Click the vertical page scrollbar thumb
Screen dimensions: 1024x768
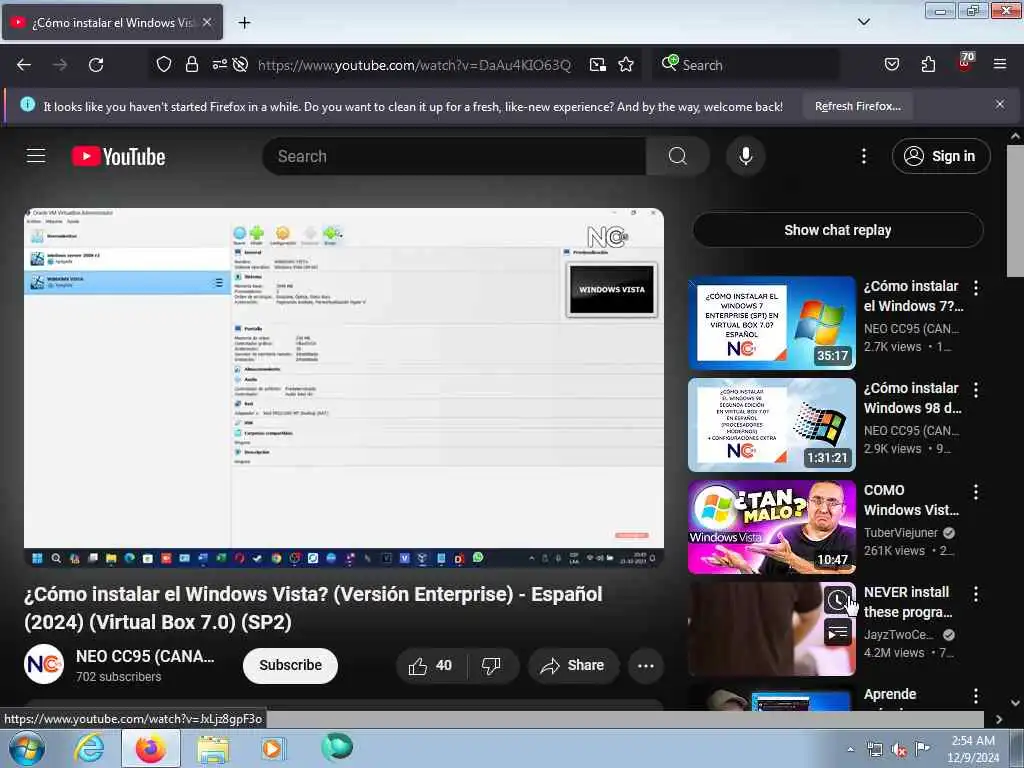click(x=1015, y=210)
